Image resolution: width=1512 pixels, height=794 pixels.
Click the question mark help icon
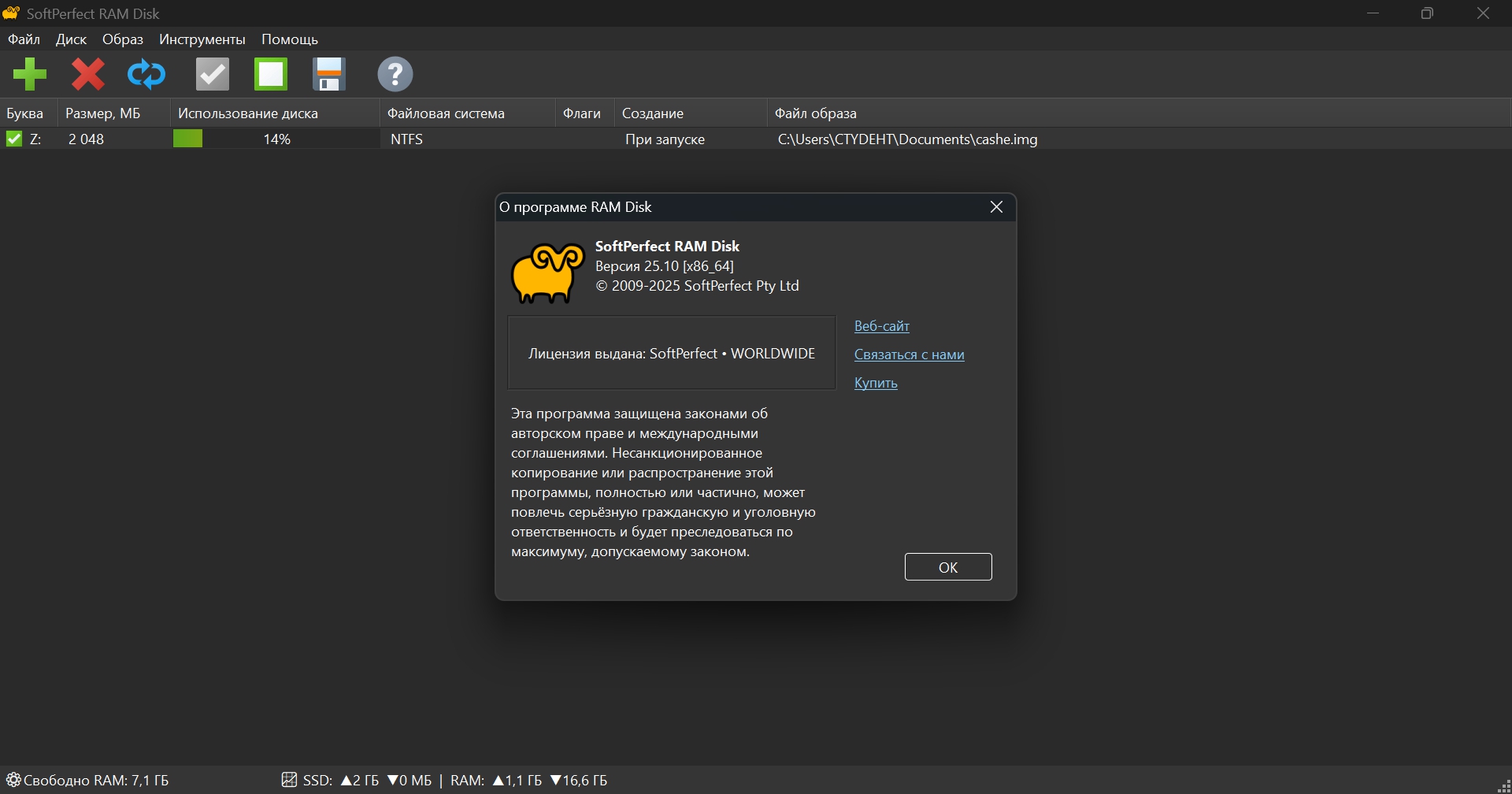(x=395, y=75)
